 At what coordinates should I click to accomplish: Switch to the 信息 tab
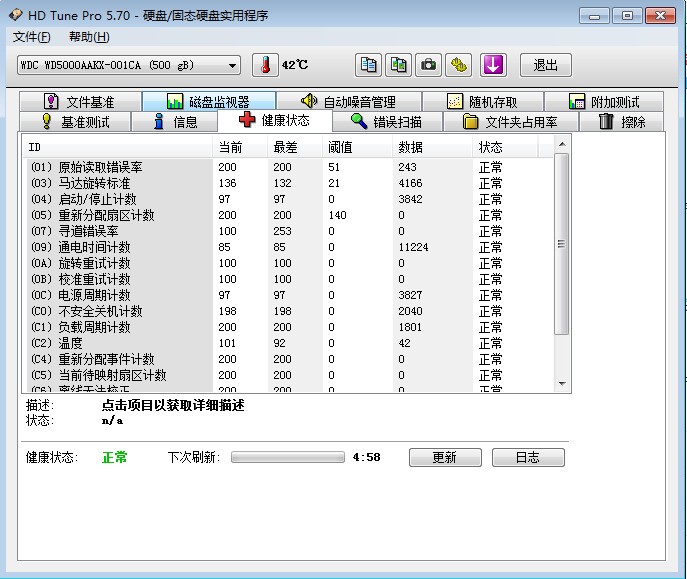tap(174, 121)
